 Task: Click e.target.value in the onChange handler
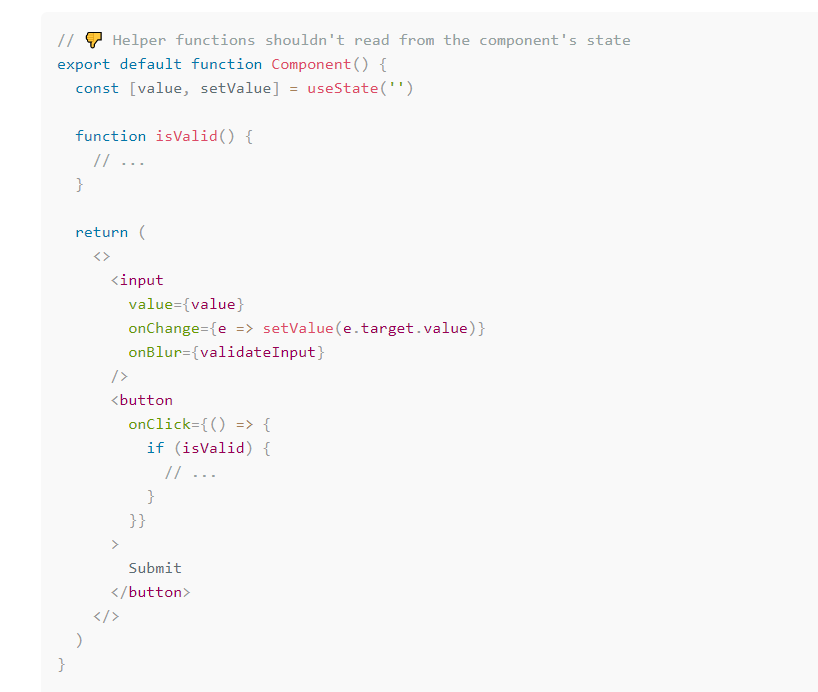[405, 328]
